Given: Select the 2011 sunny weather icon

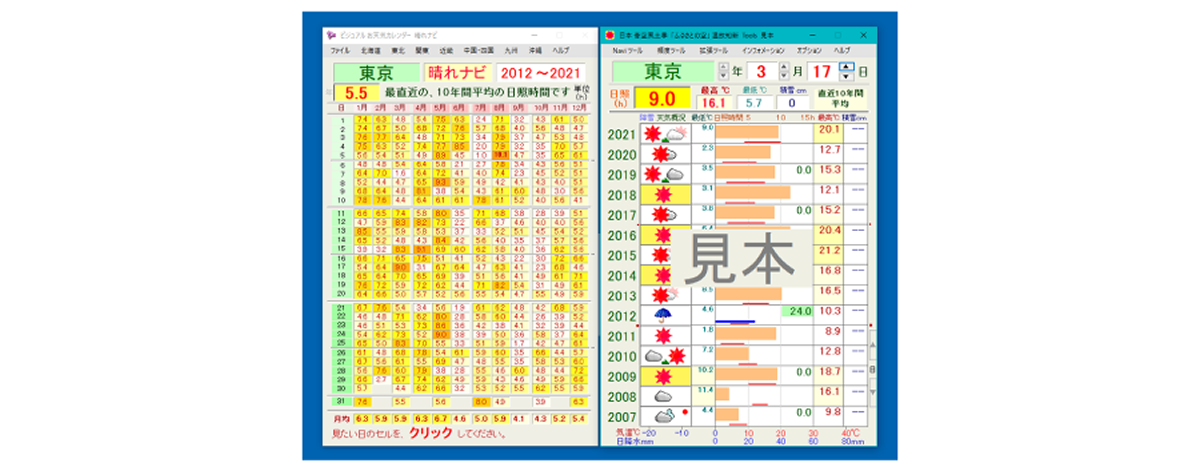Looking at the screenshot, I should coord(662,334).
